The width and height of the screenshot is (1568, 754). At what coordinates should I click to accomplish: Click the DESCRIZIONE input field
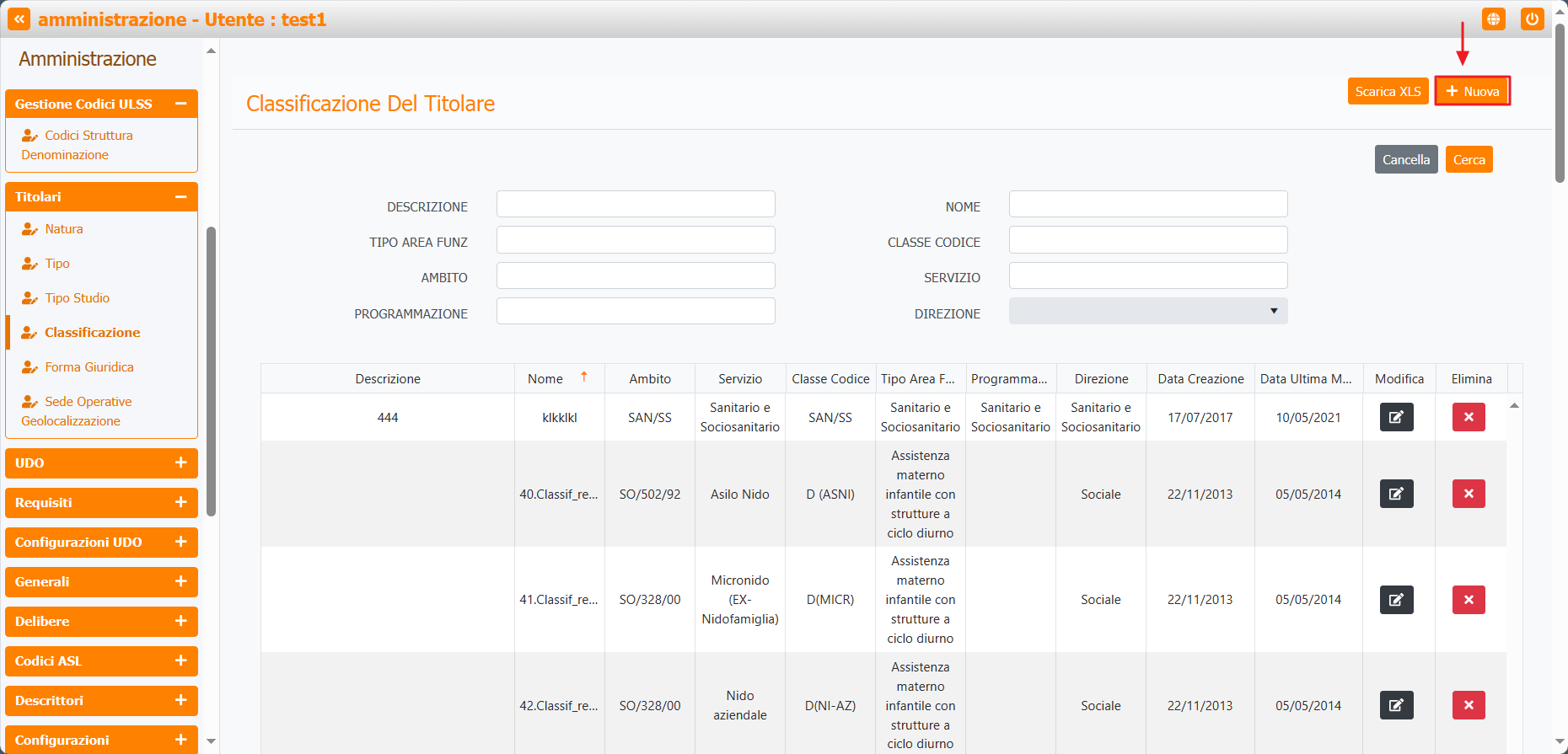[636, 205]
